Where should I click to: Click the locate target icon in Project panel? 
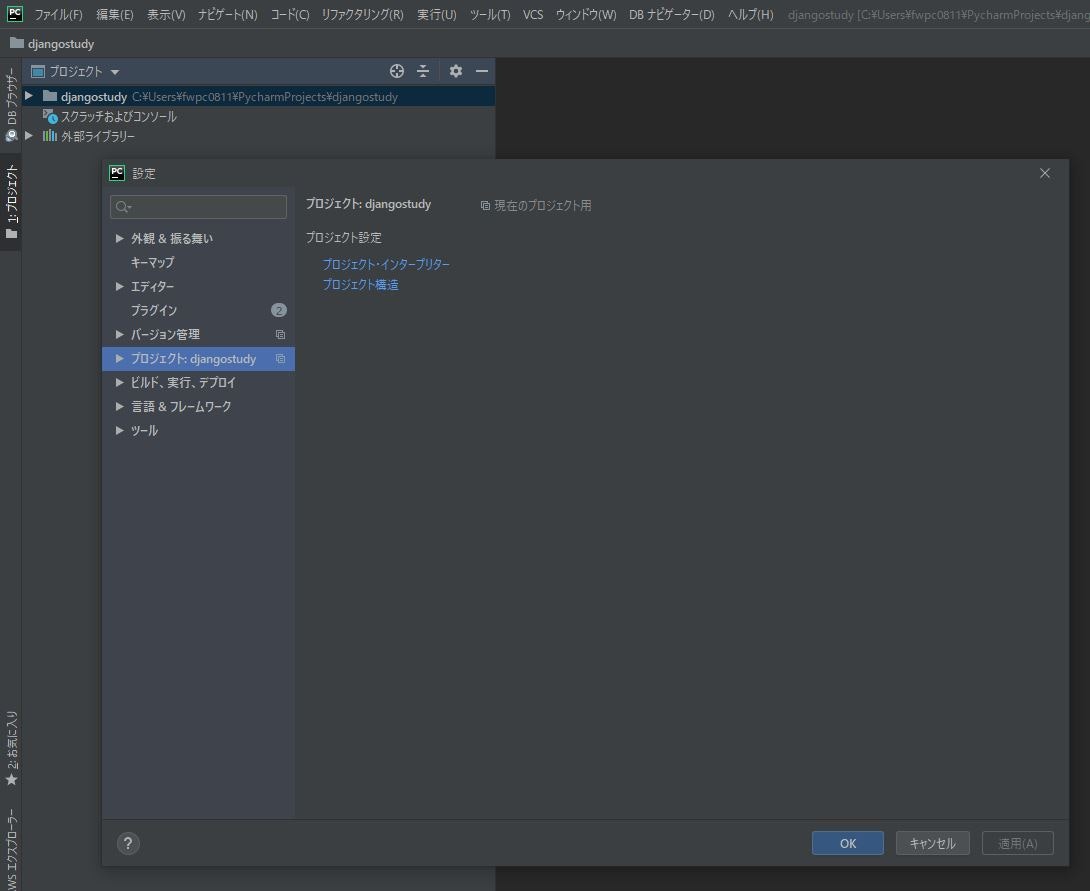[x=397, y=71]
